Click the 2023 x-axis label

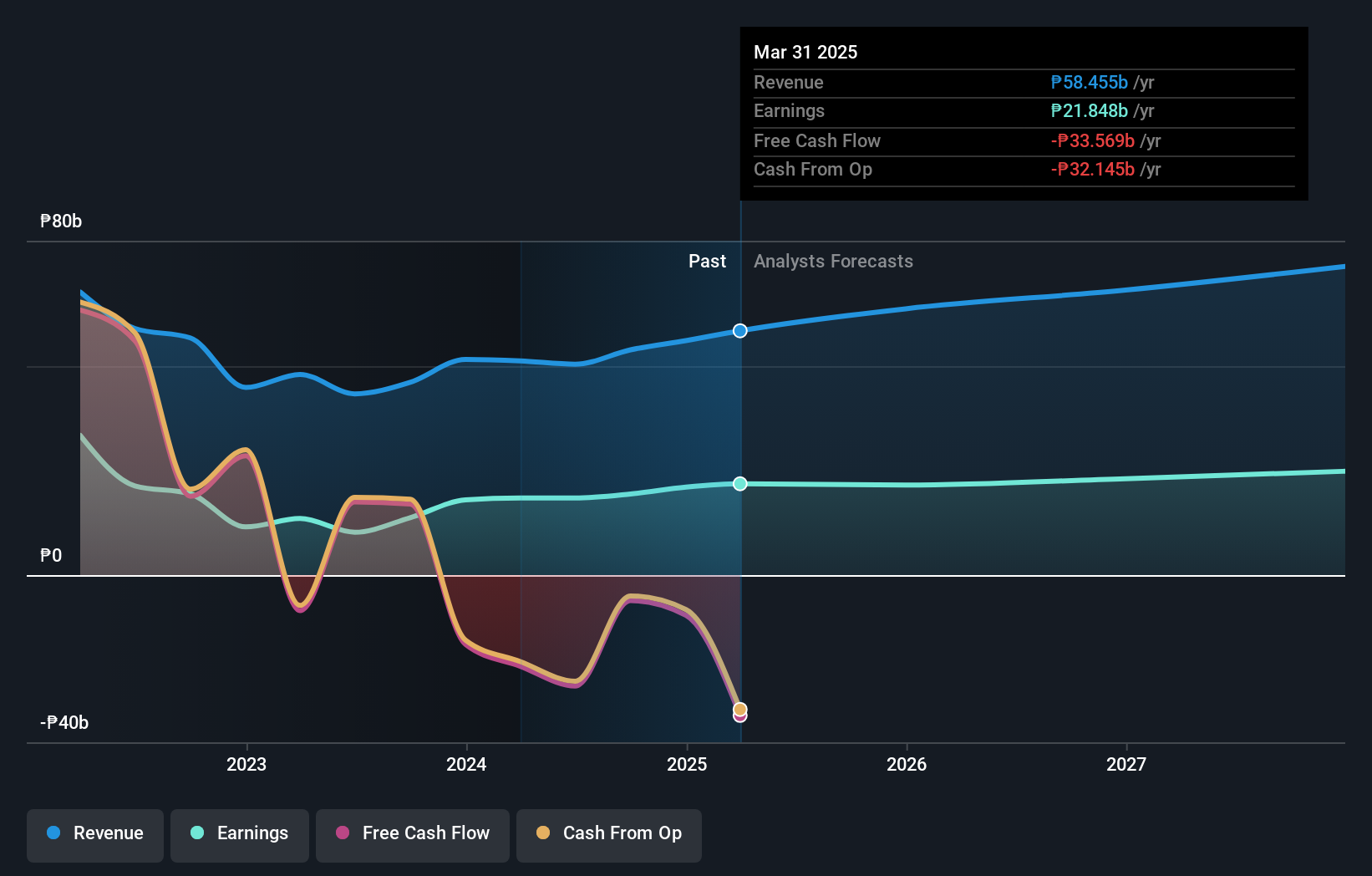click(246, 764)
